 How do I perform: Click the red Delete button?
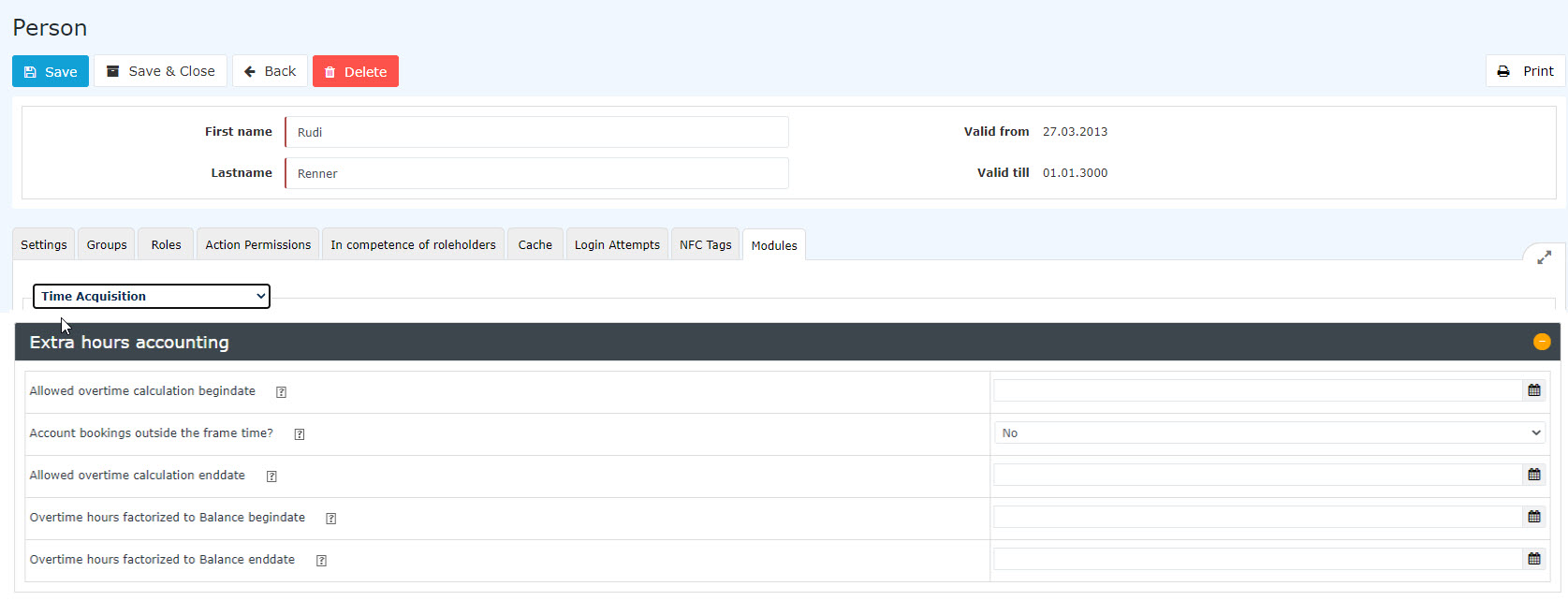356,71
